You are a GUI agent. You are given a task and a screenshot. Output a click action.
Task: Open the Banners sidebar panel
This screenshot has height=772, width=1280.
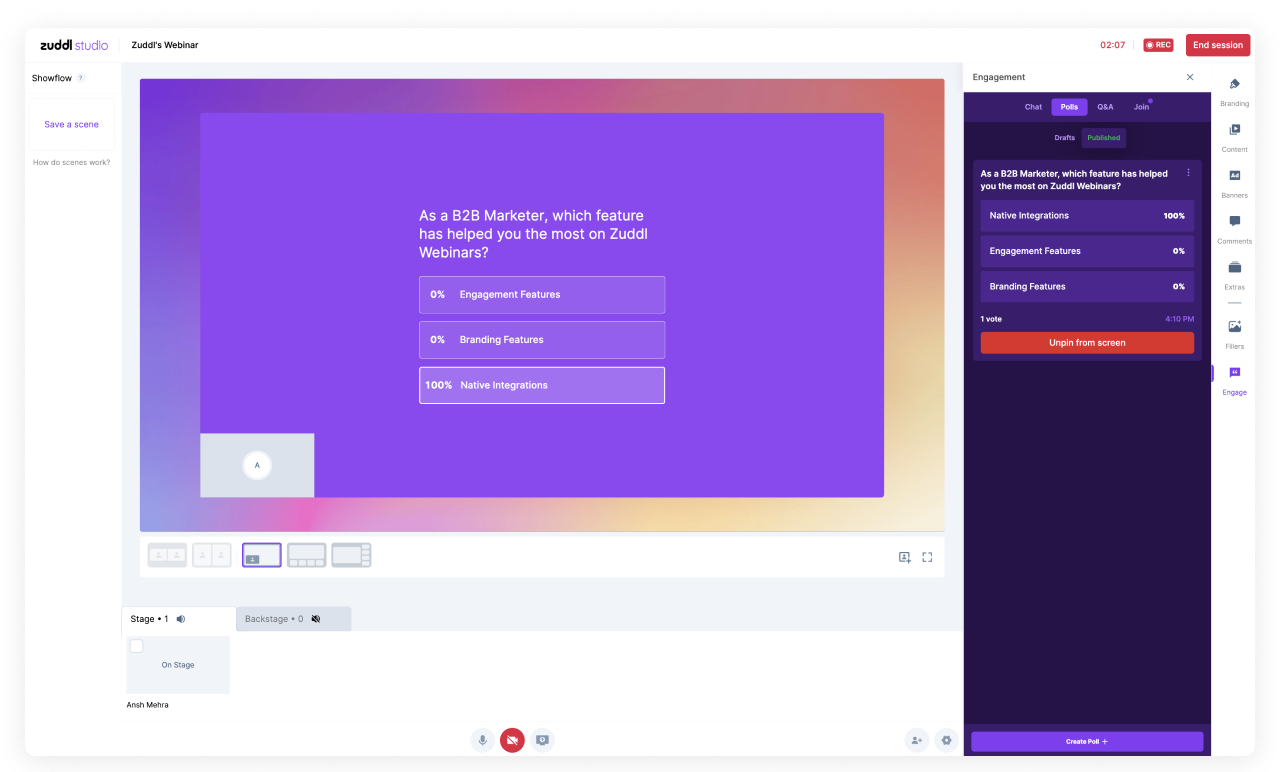tap(1234, 182)
